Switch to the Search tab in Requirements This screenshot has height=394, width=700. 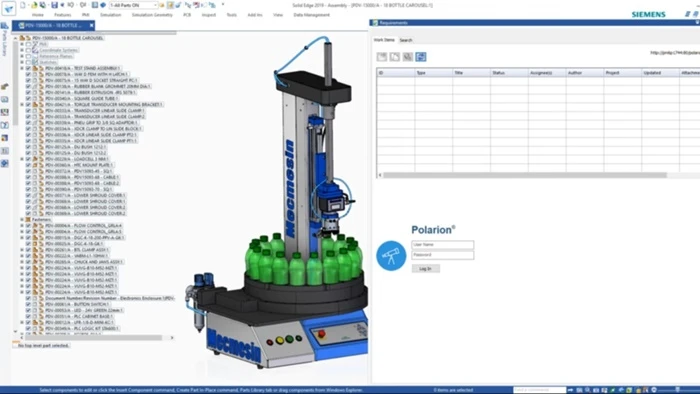[406, 40]
